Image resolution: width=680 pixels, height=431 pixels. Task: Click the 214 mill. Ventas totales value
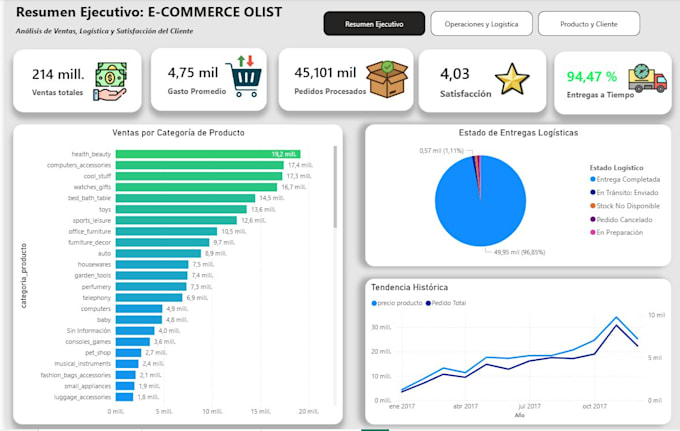tap(58, 74)
